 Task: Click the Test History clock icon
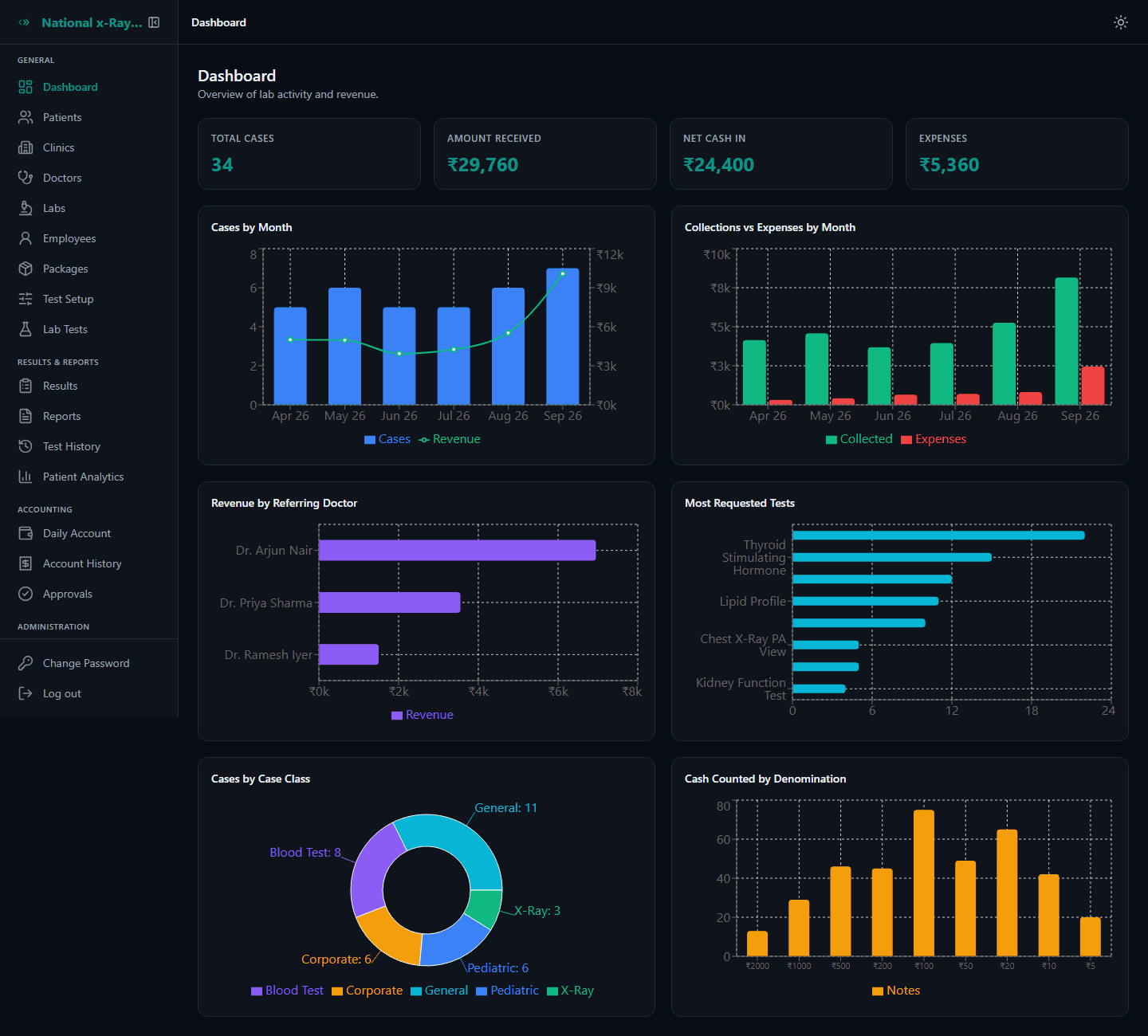26,446
